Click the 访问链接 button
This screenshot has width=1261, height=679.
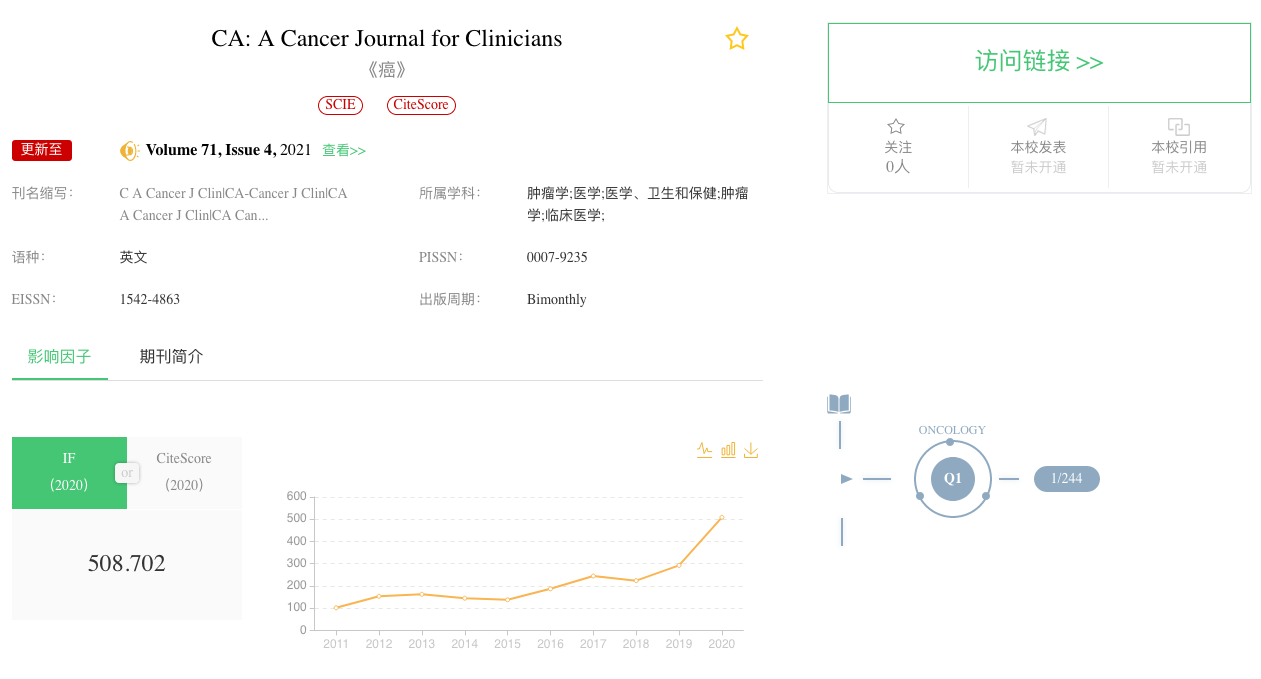[x=1039, y=62]
